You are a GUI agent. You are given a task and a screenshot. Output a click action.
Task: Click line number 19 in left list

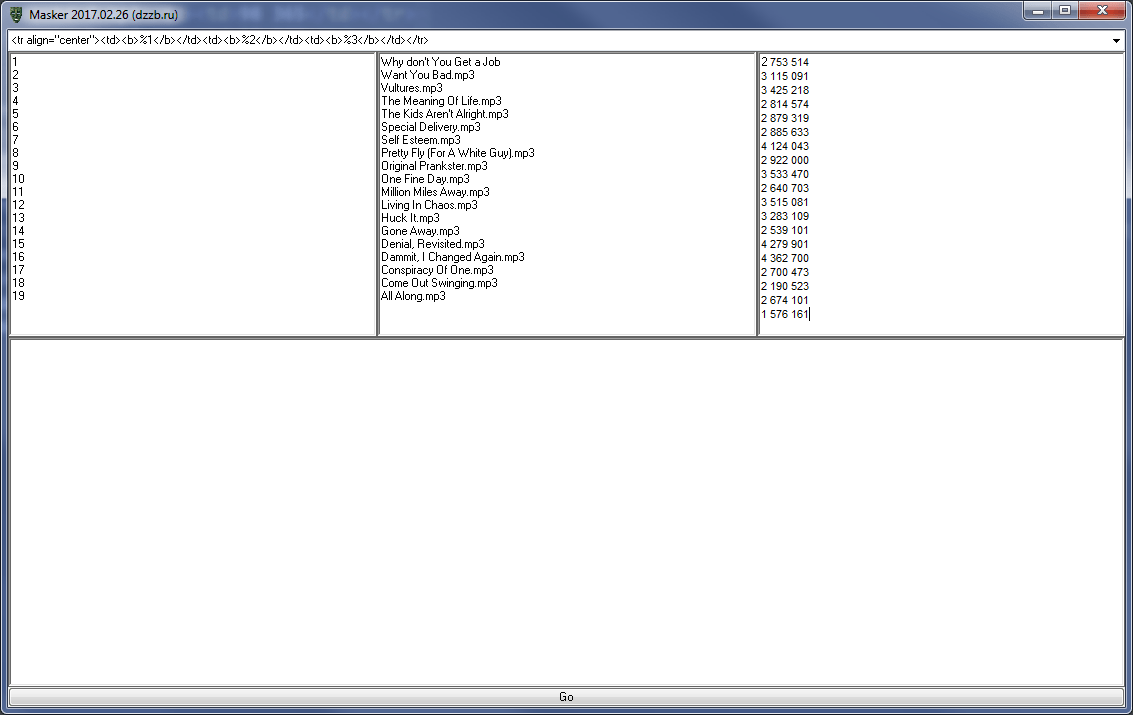[18, 296]
